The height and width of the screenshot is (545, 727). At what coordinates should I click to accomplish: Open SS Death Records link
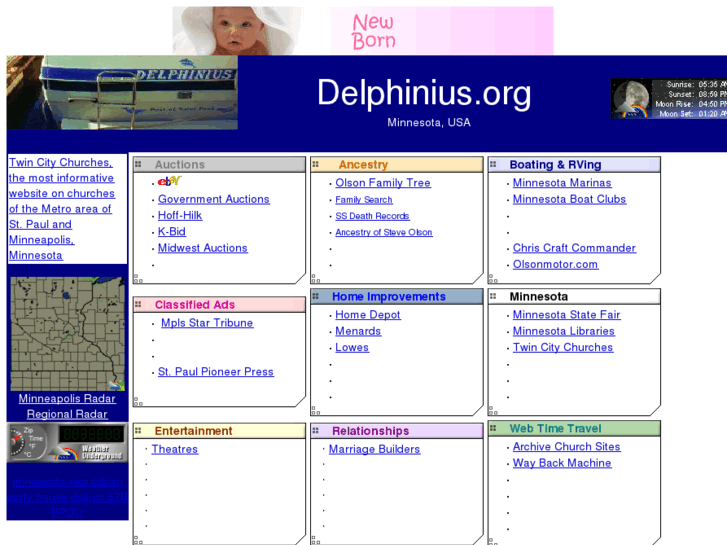[x=372, y=216]
